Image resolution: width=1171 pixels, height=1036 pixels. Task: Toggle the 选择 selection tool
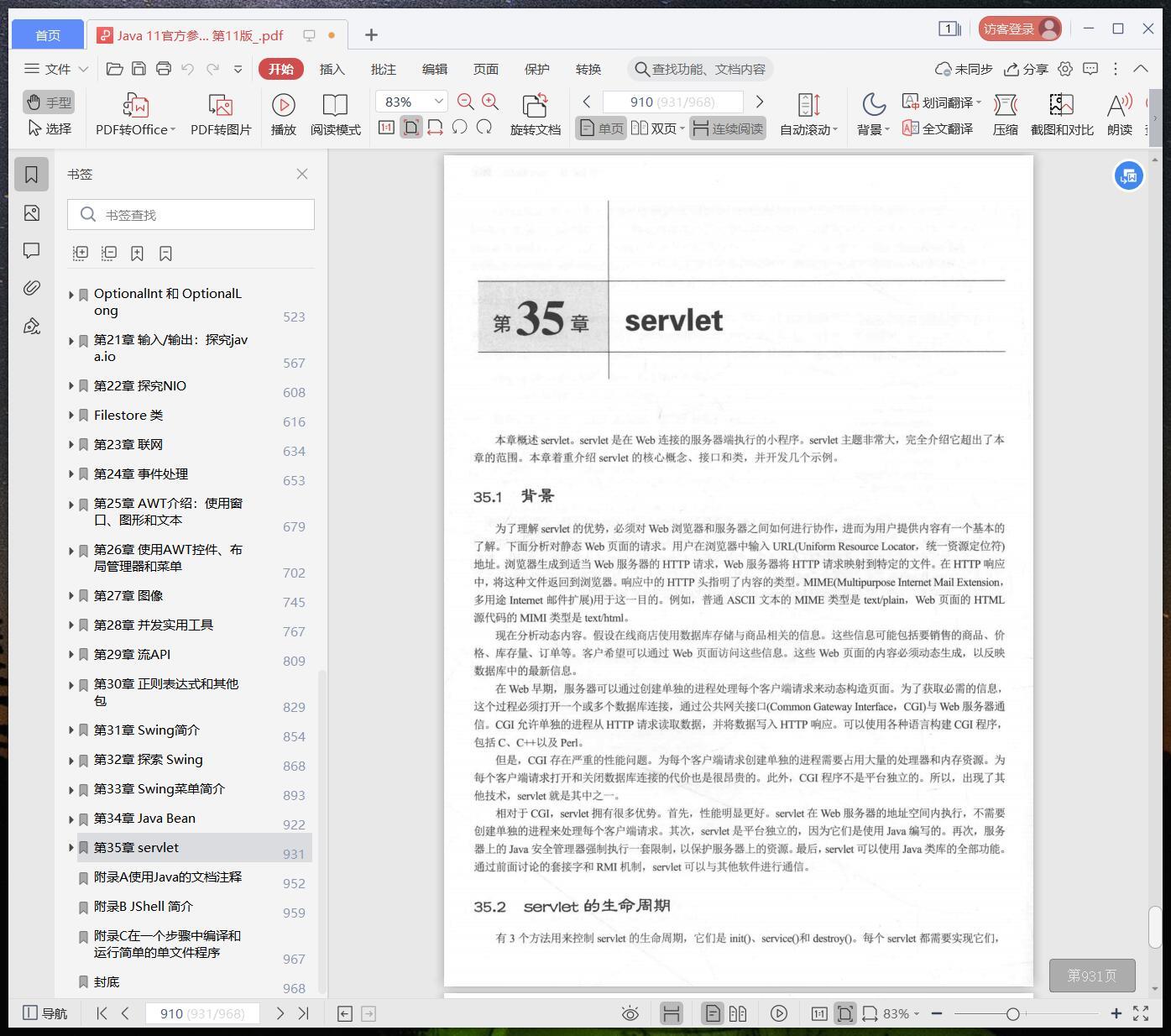pos(50,128)
